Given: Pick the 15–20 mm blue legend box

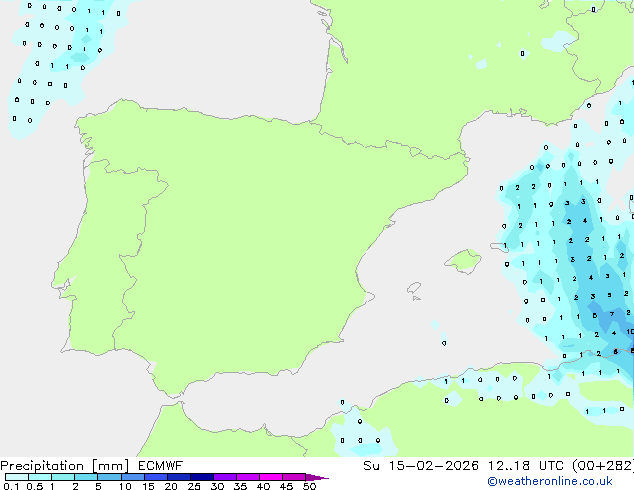Looking at the screenshot, I should coord(155,477).
